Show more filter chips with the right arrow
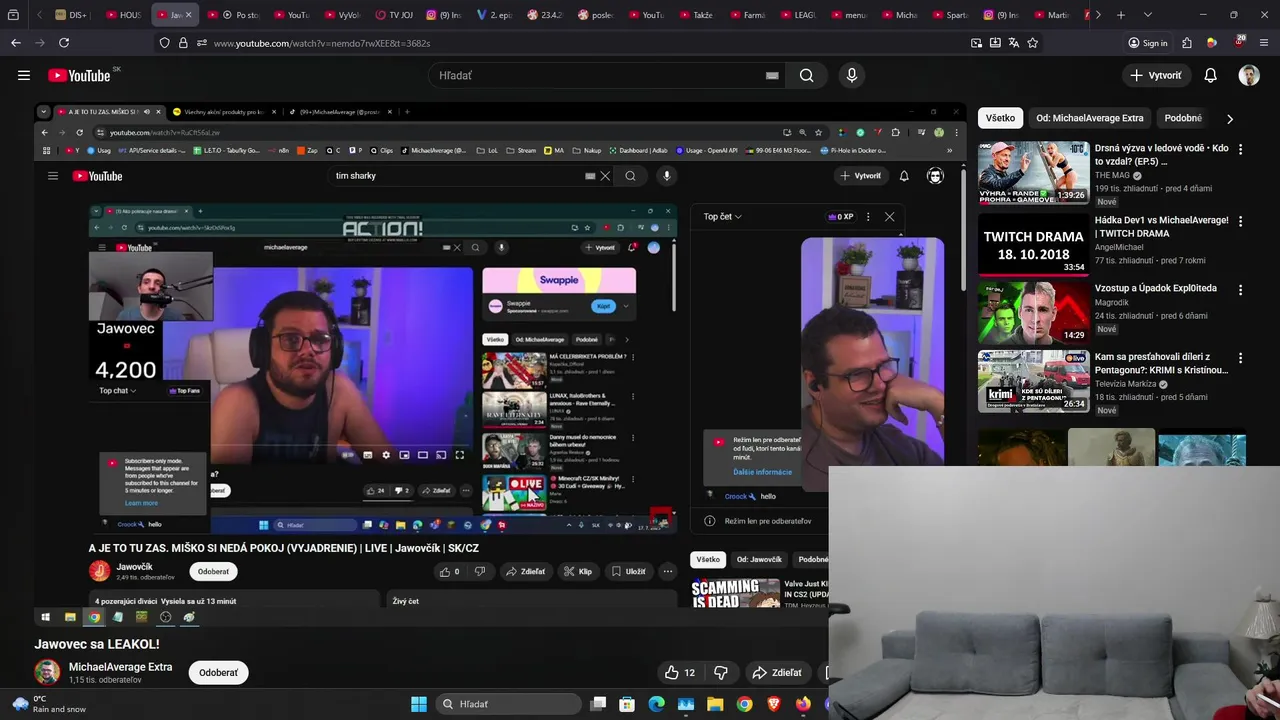 click(x=1229, y=118)
